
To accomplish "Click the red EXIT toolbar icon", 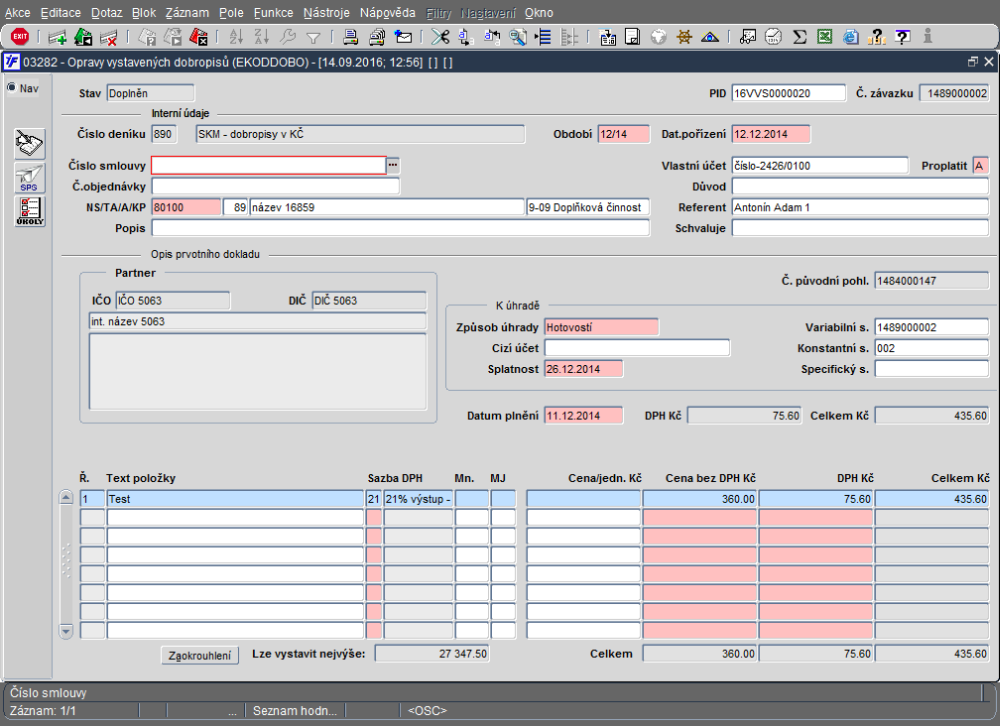I will 19,37.
